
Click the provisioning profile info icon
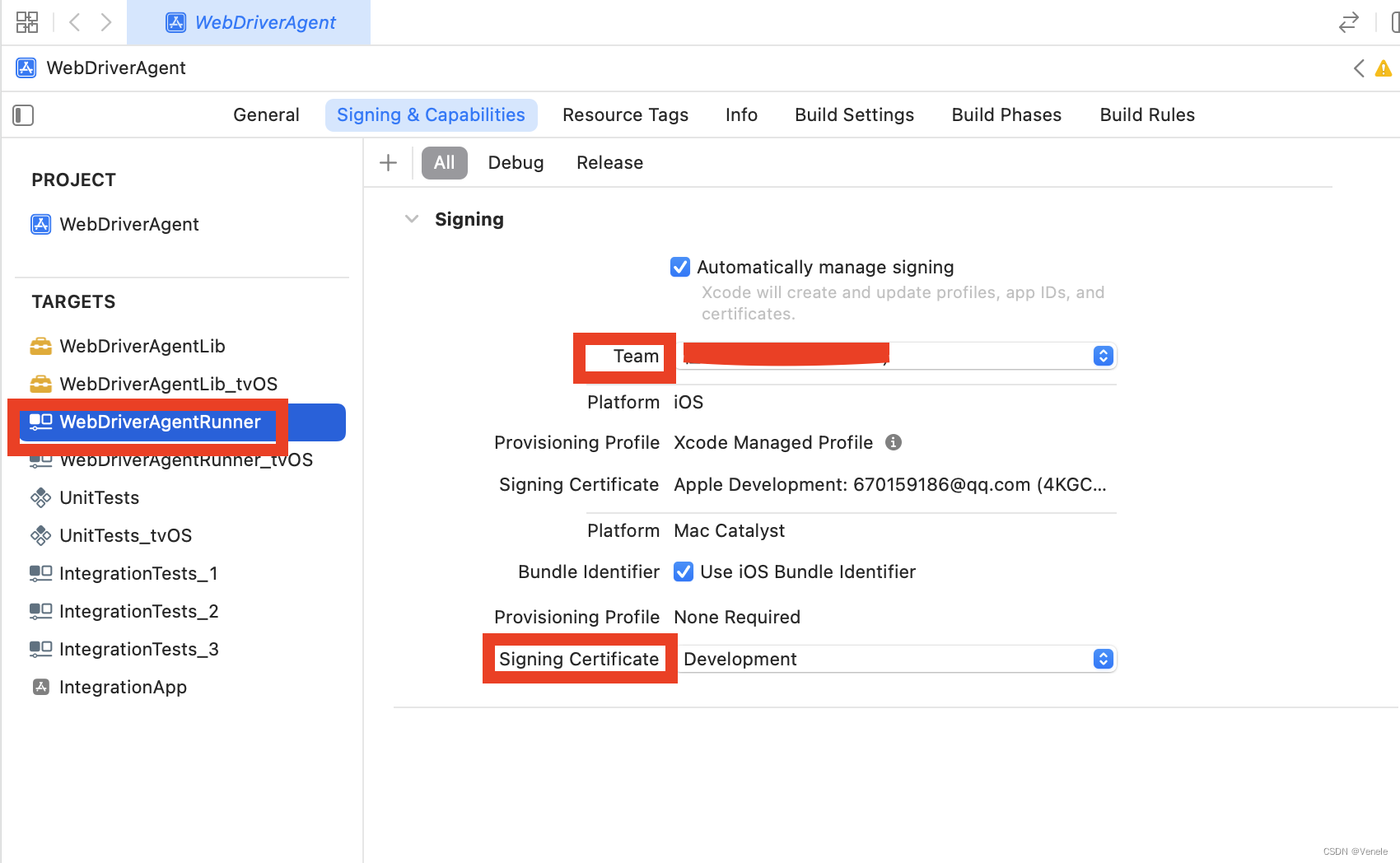894,442
